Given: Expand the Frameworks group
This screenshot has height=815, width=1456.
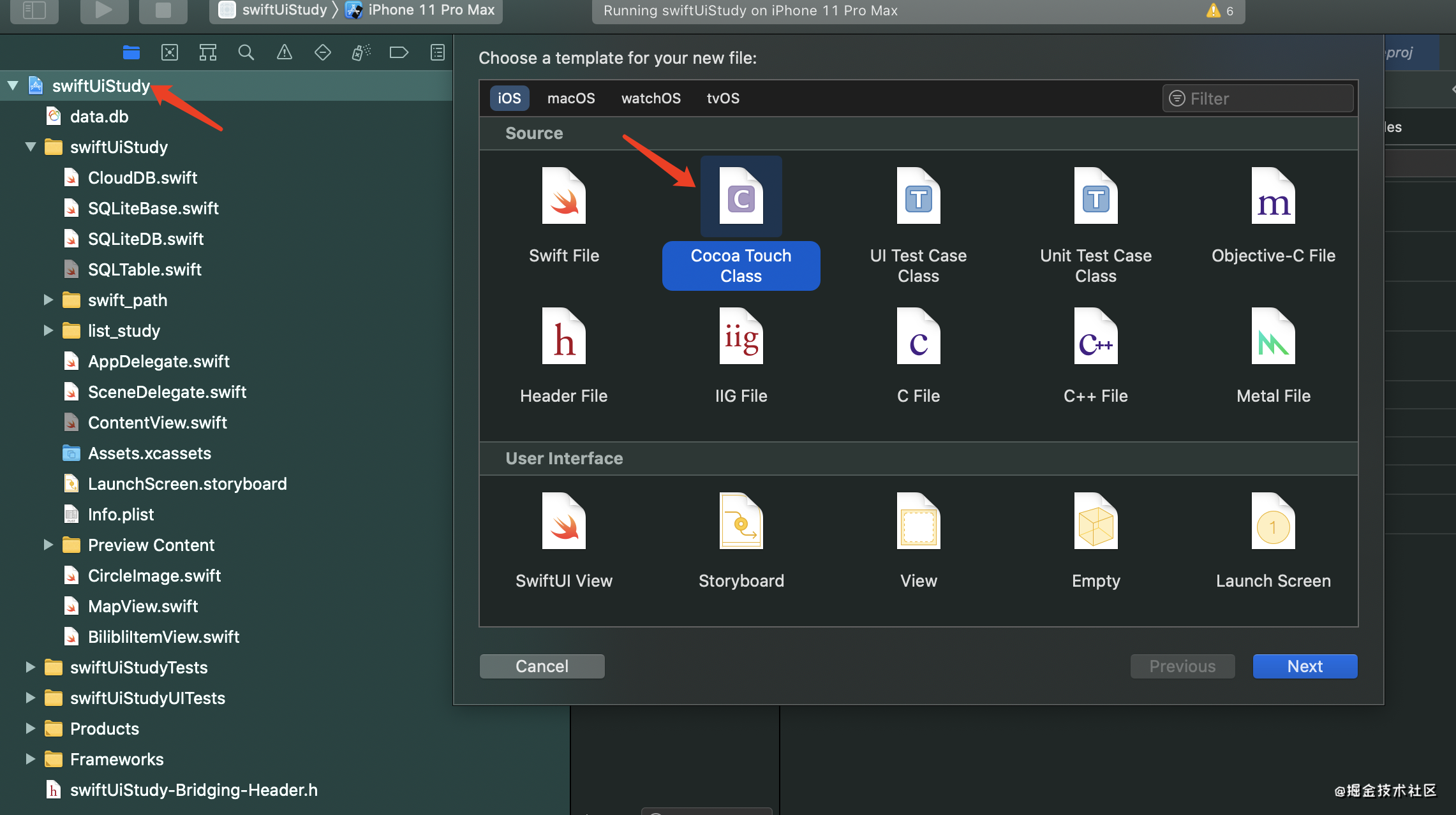Looking at the screenshot, I should click(31, 759).
